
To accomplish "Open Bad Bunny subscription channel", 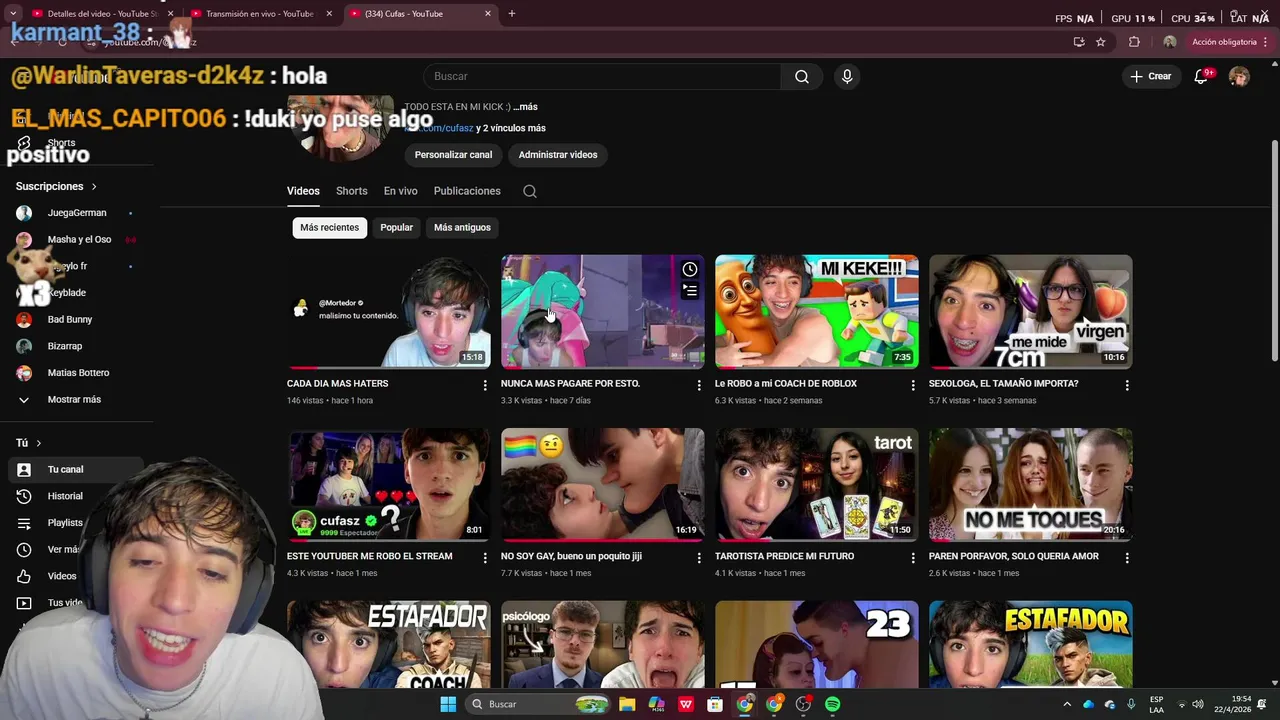I will pos(70,320).
